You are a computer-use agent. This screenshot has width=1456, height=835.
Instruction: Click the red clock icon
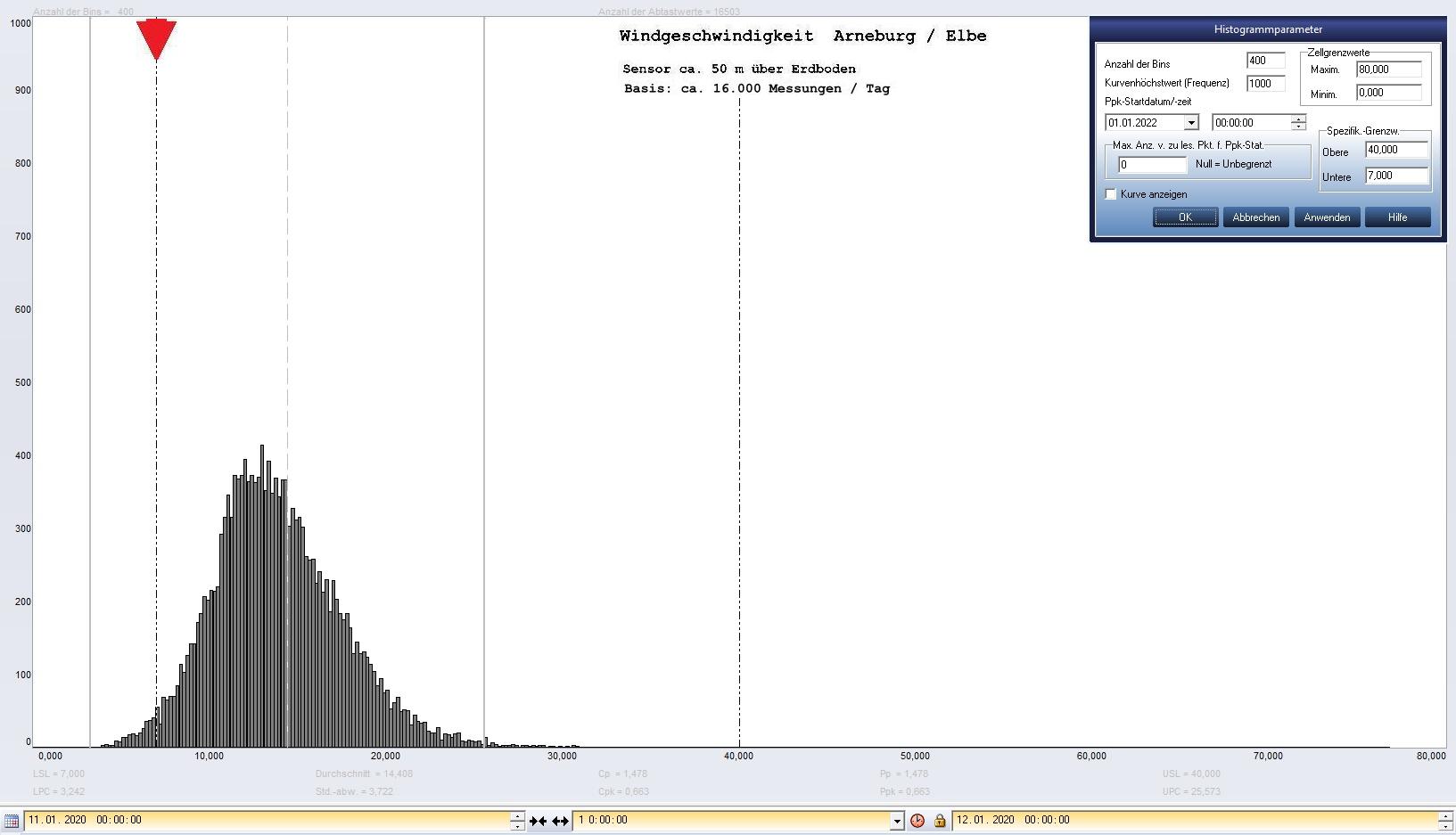[x=917, y=821]
